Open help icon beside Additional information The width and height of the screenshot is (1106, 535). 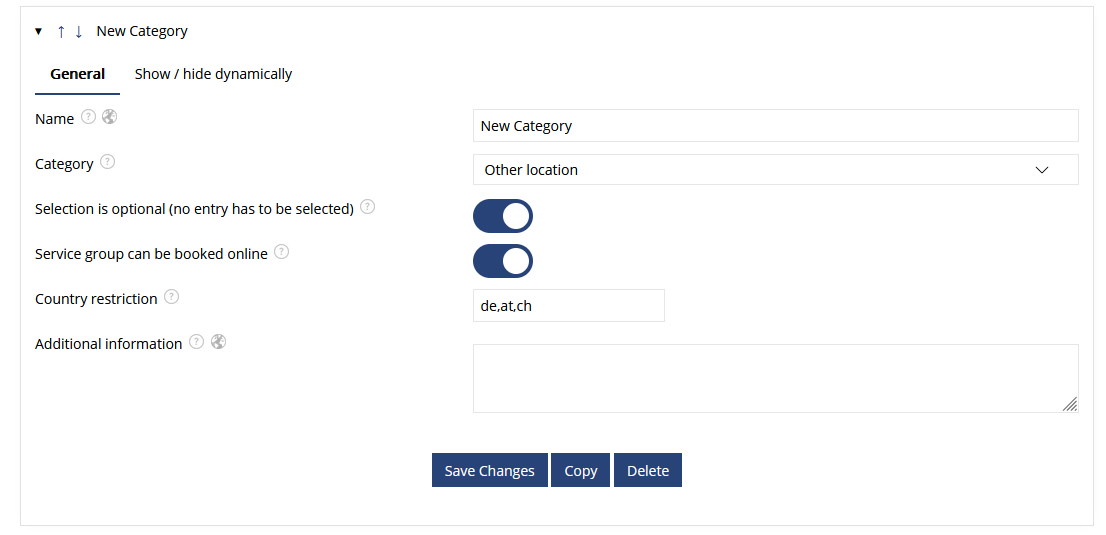197,342
